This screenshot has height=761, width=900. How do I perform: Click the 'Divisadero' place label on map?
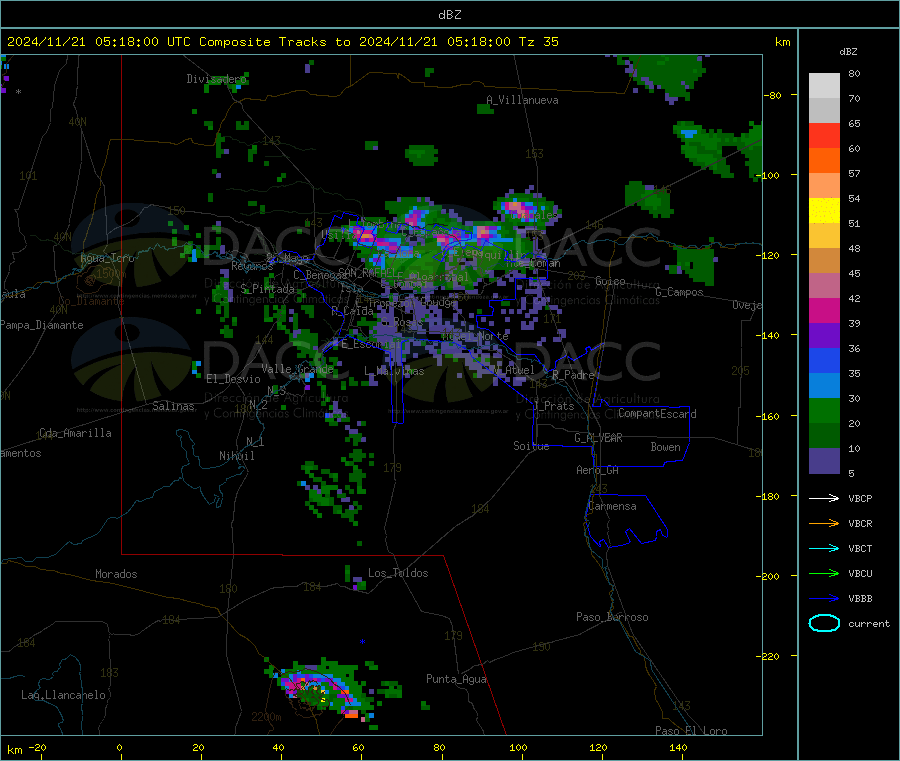(216, 79)
